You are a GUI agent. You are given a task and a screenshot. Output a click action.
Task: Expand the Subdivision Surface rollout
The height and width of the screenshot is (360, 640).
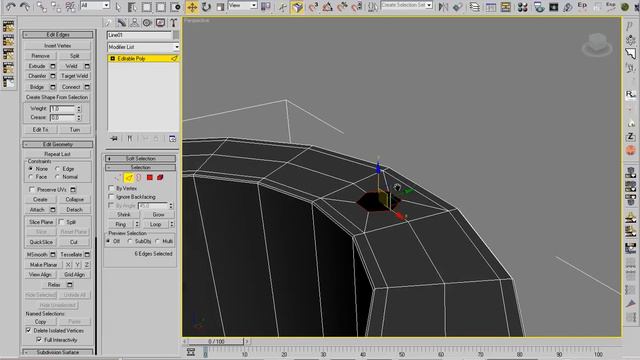pyautogui.click(x=58, y=352)
